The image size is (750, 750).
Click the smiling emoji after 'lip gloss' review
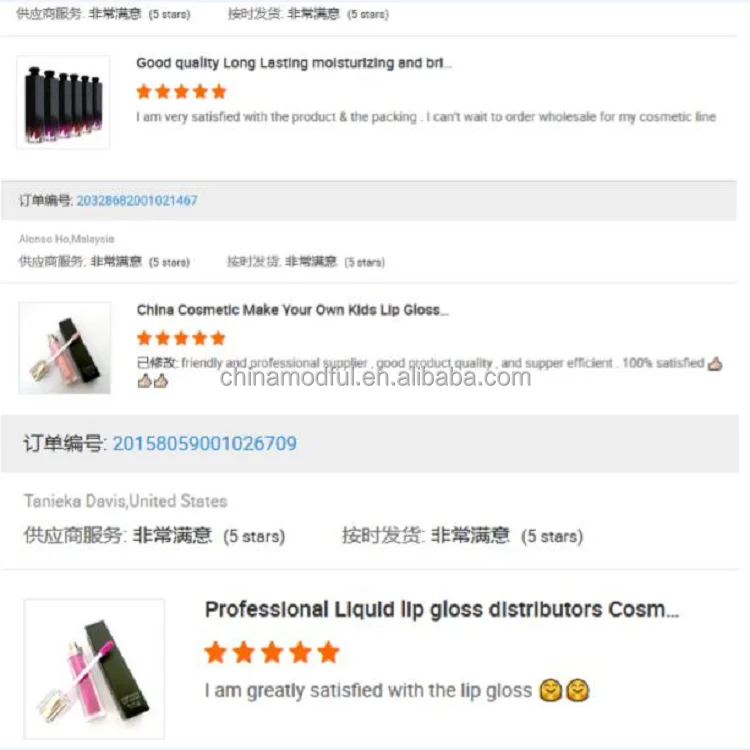564,690
